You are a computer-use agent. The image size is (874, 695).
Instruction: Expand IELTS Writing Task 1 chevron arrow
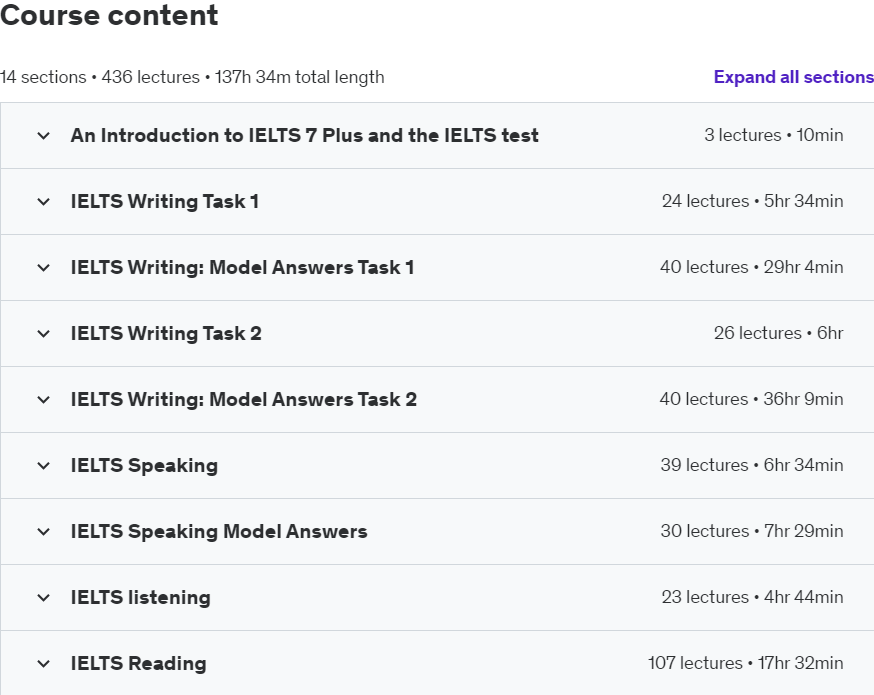(43, 202)
